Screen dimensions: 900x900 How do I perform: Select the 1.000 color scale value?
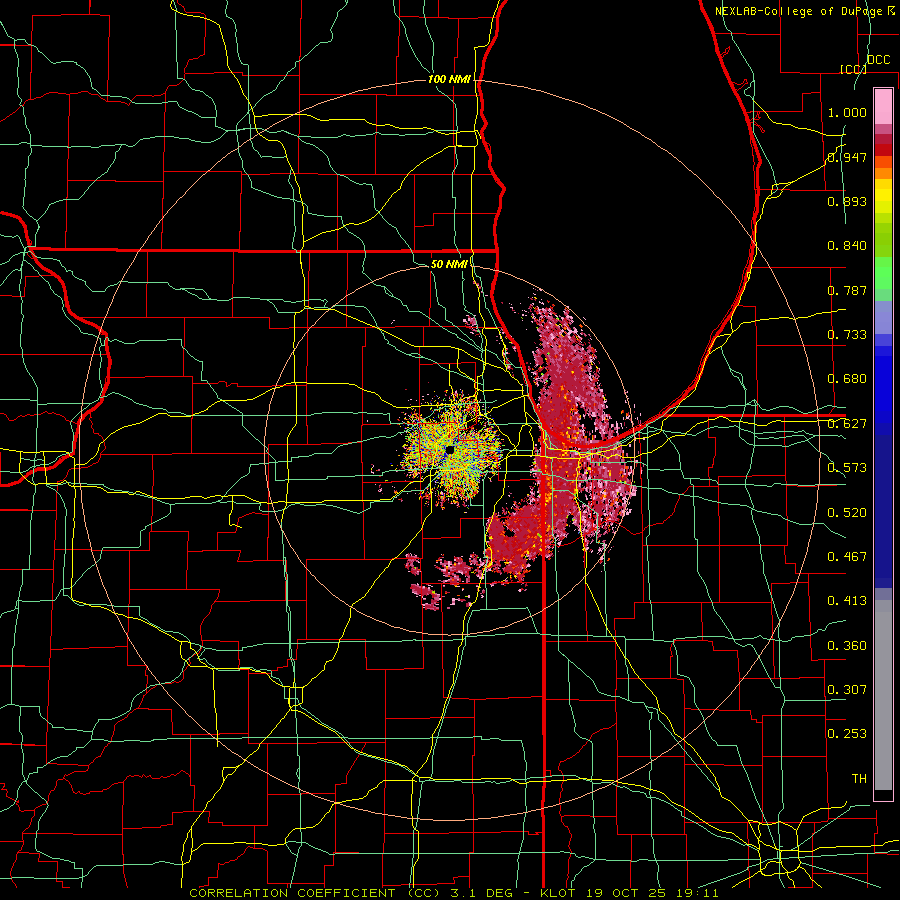pyautogui.click(x=847, y=112)
